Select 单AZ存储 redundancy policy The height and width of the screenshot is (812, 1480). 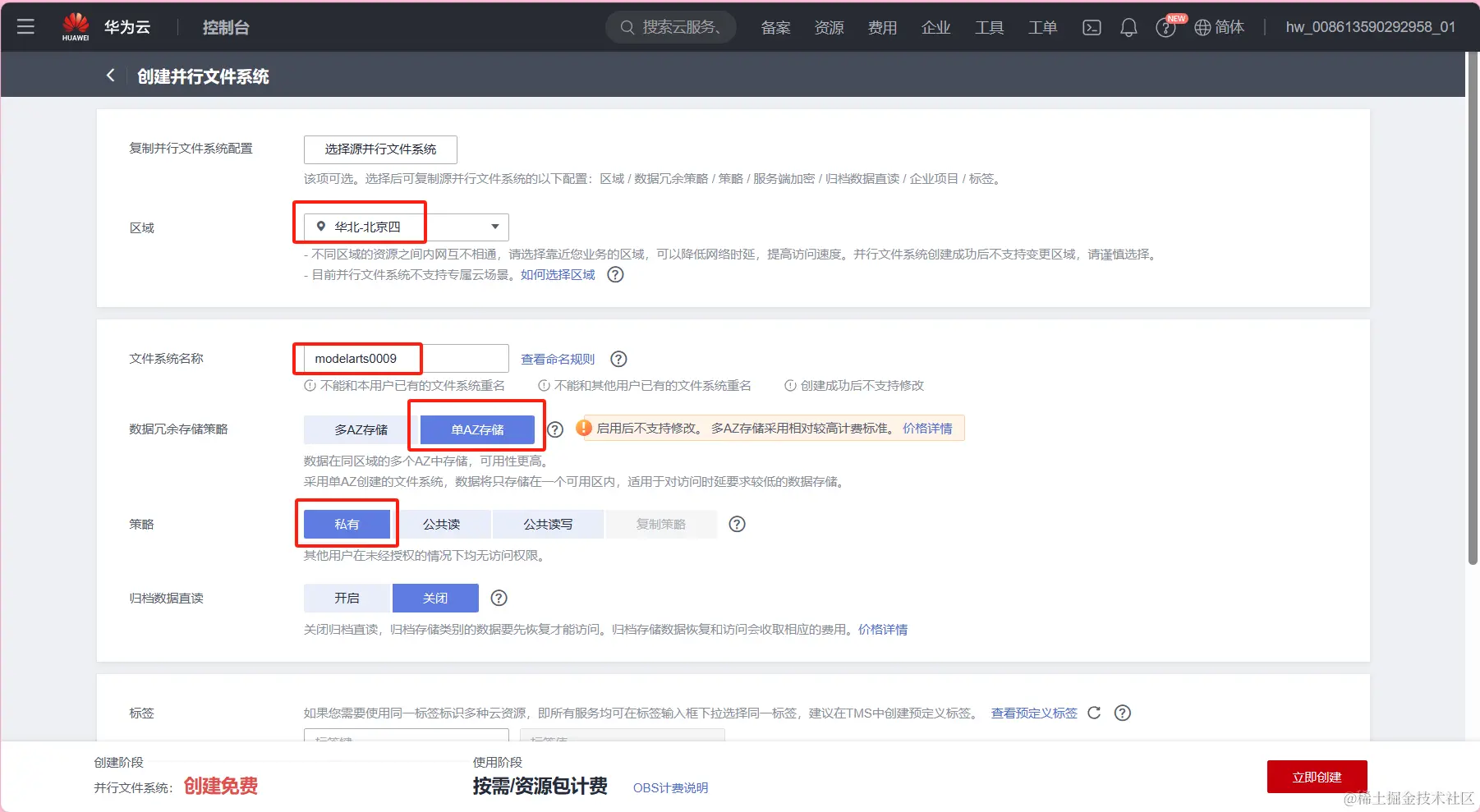(x=477, y=429)
